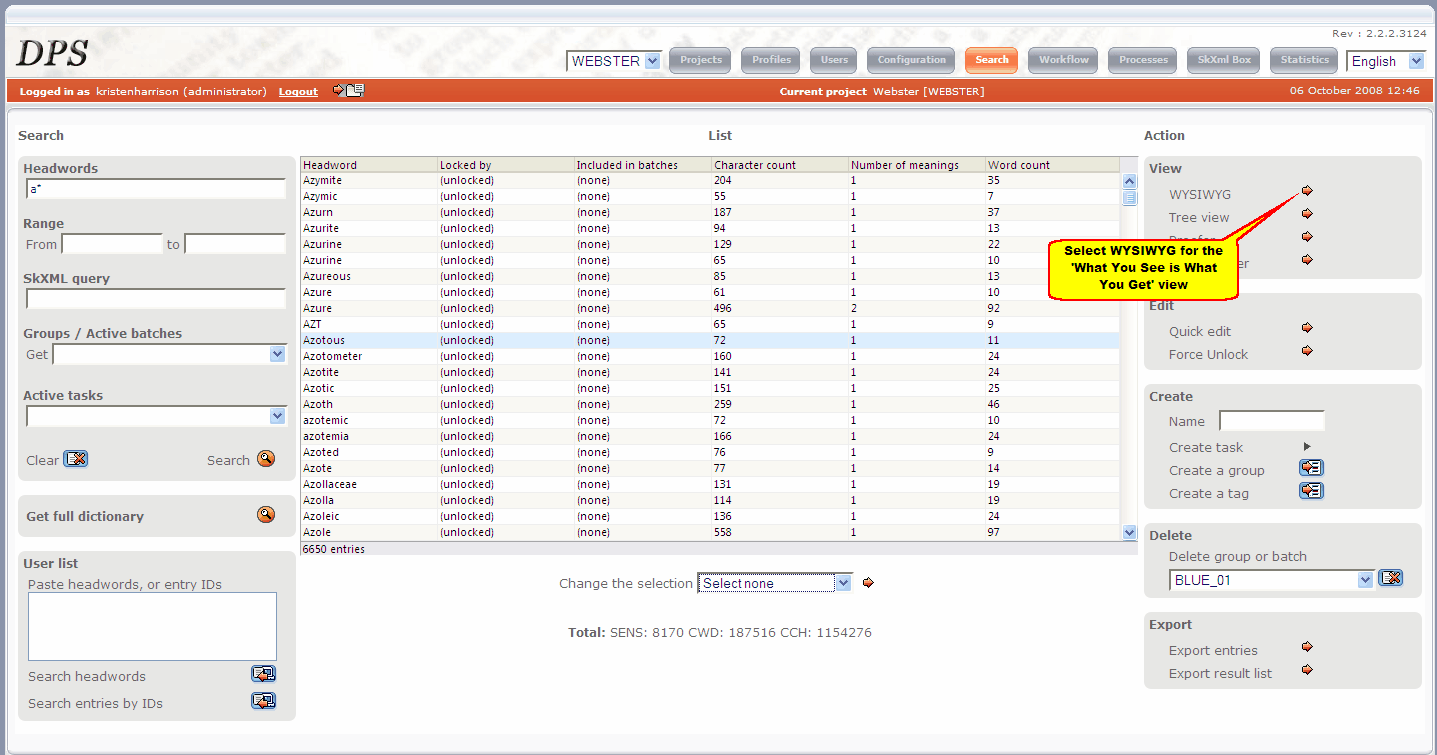Select the Azotous entry row

tap(710, 340)
